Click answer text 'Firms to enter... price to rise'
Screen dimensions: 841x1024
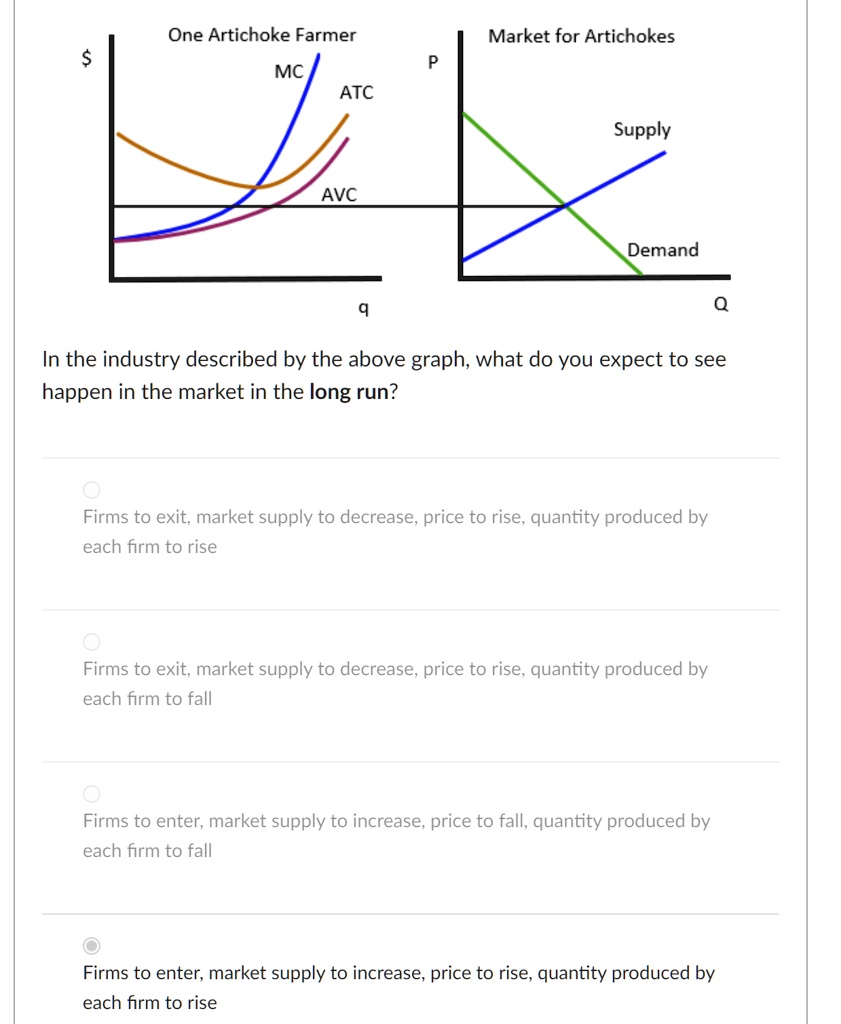(x=398, y=987)
